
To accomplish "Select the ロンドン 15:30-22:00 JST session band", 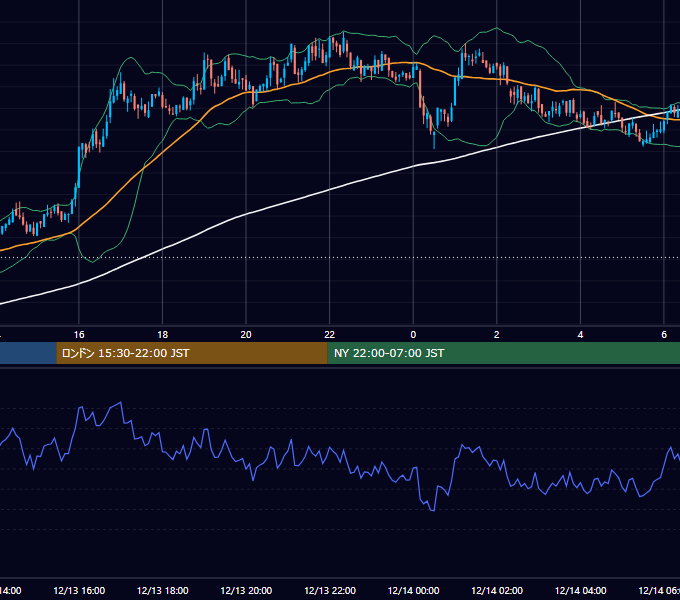I will [192, 353].
